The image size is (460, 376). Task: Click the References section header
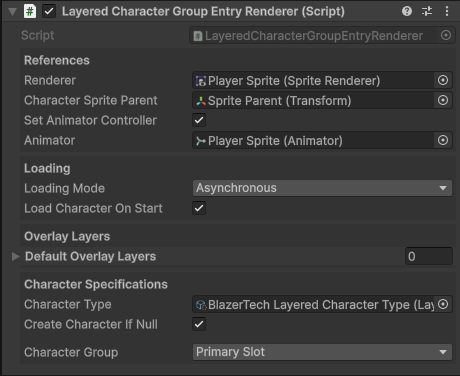click(x=57, y=60)
